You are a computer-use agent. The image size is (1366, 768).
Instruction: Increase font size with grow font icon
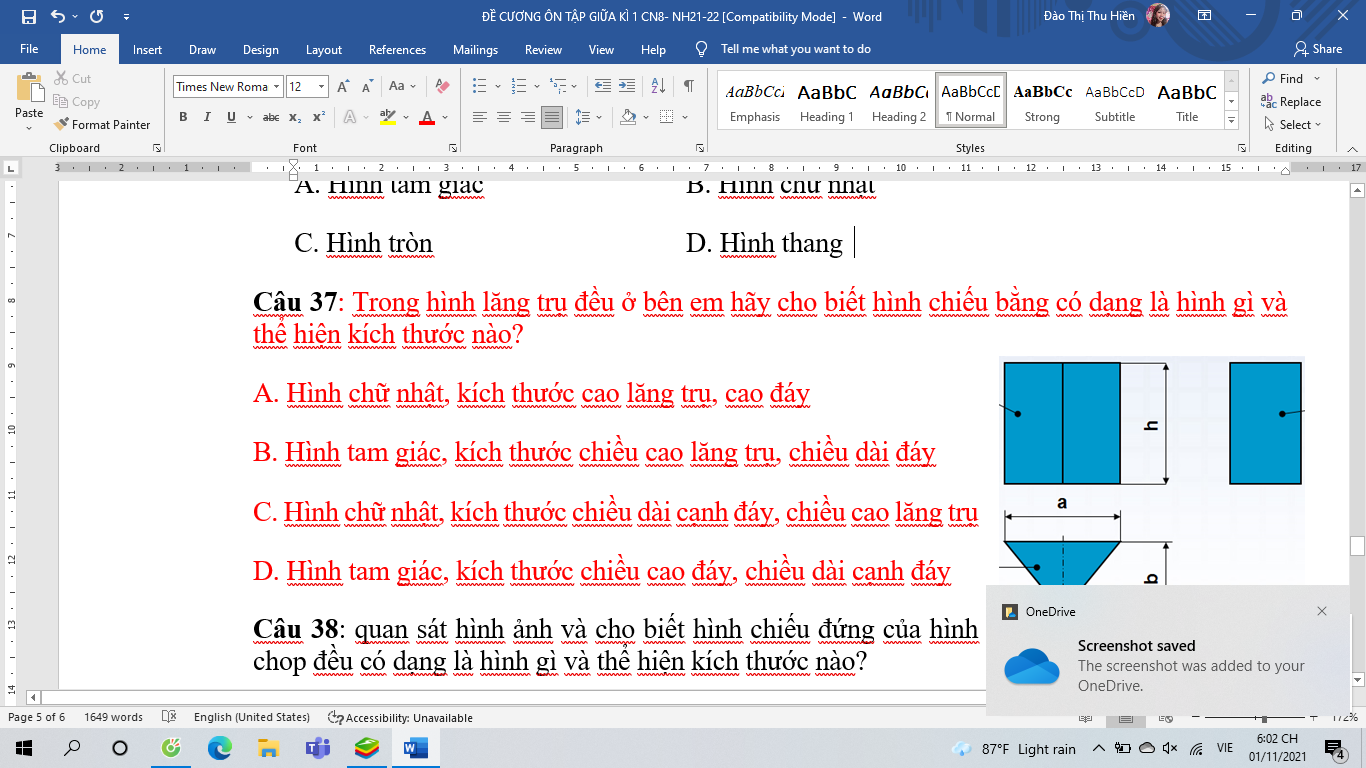point(343,87)
